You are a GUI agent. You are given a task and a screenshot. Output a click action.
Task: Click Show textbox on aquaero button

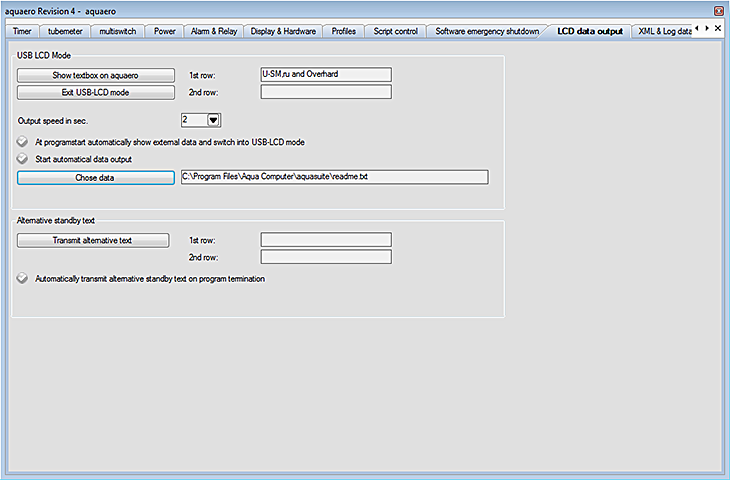click(x=96, y=75)
